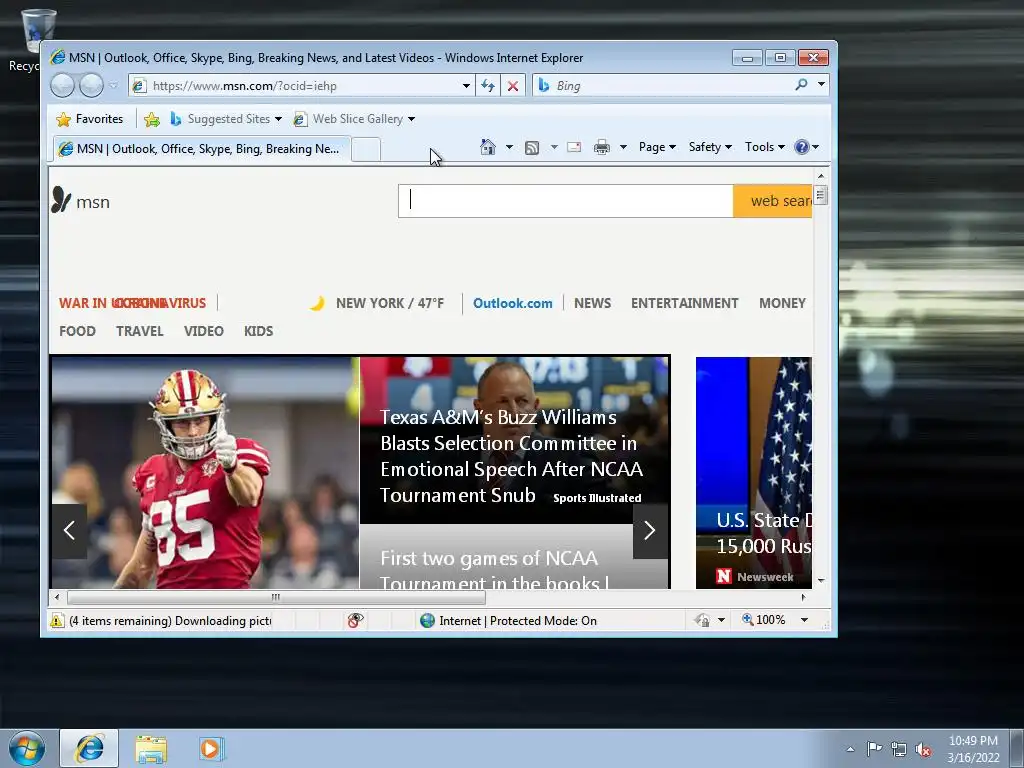Click the Action Center flag icon
1024x768 pixels.
(x=874, y=748)
